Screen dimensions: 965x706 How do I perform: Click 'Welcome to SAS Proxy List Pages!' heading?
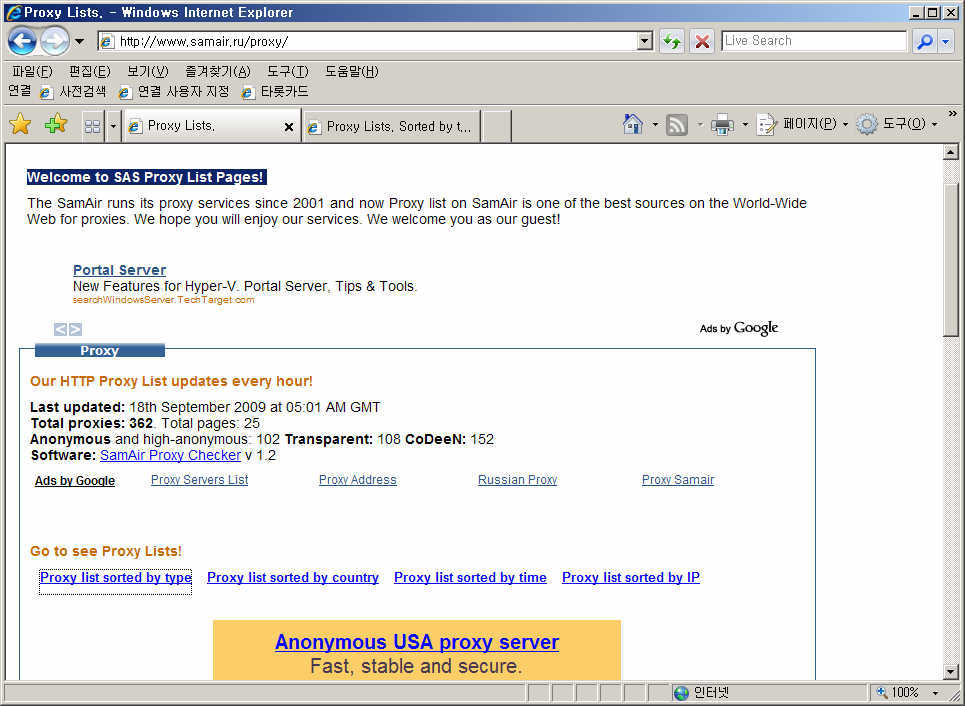click(x=146, y=177)
